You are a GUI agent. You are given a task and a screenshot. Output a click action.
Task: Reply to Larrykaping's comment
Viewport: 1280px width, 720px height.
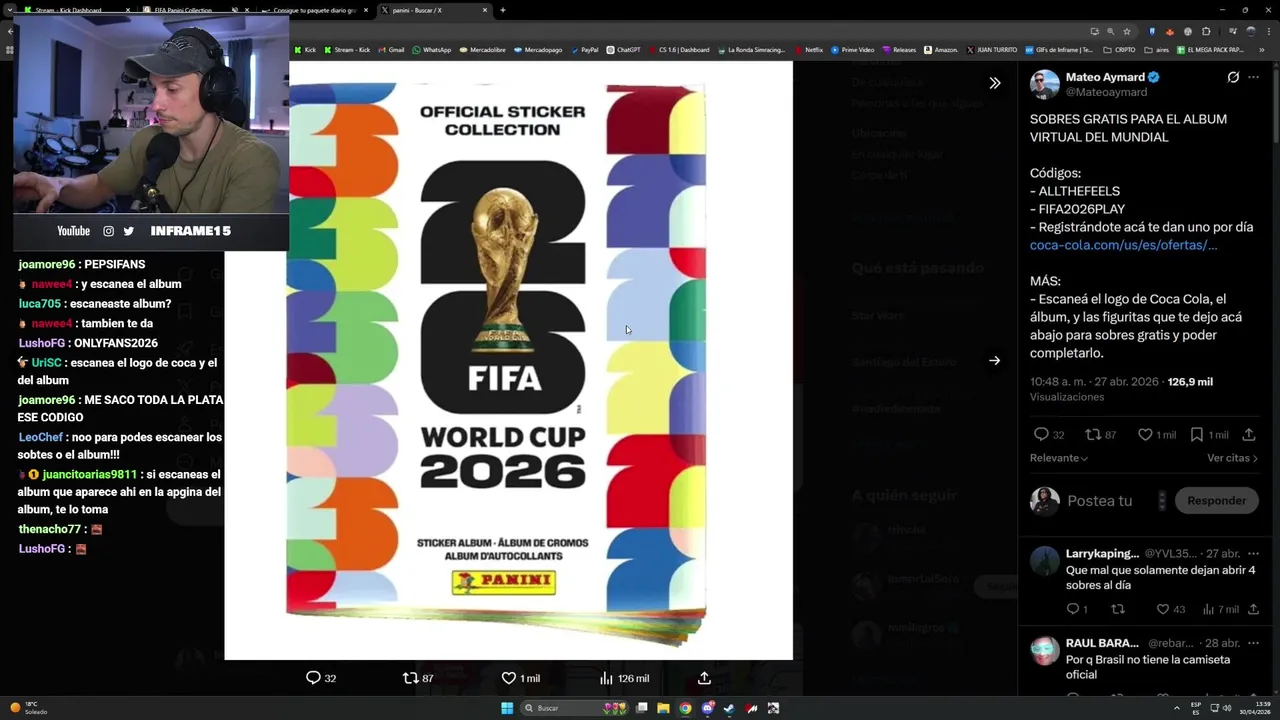[x=1072, y=609]
